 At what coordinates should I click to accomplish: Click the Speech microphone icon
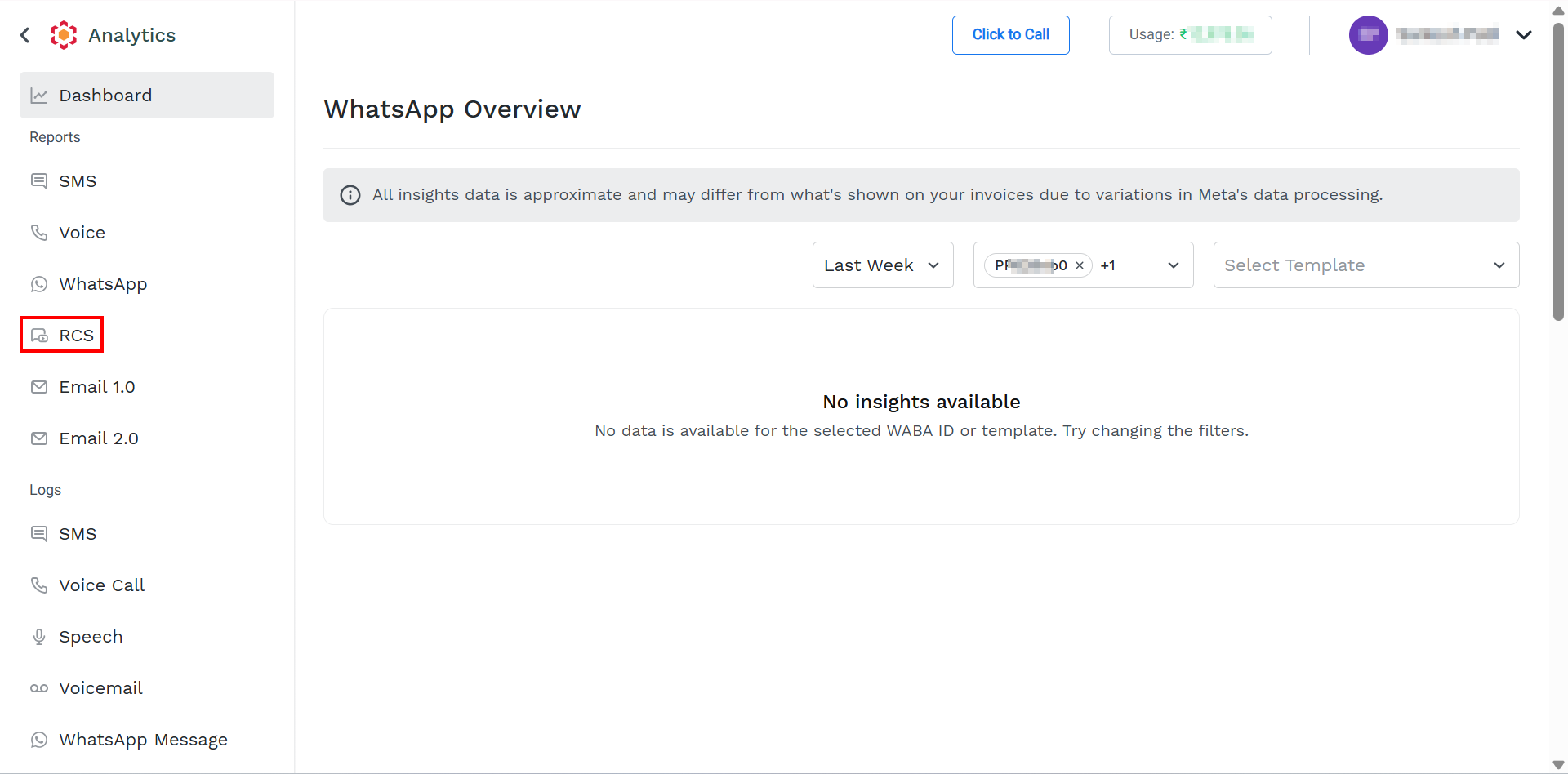click(x=39, y=637)
